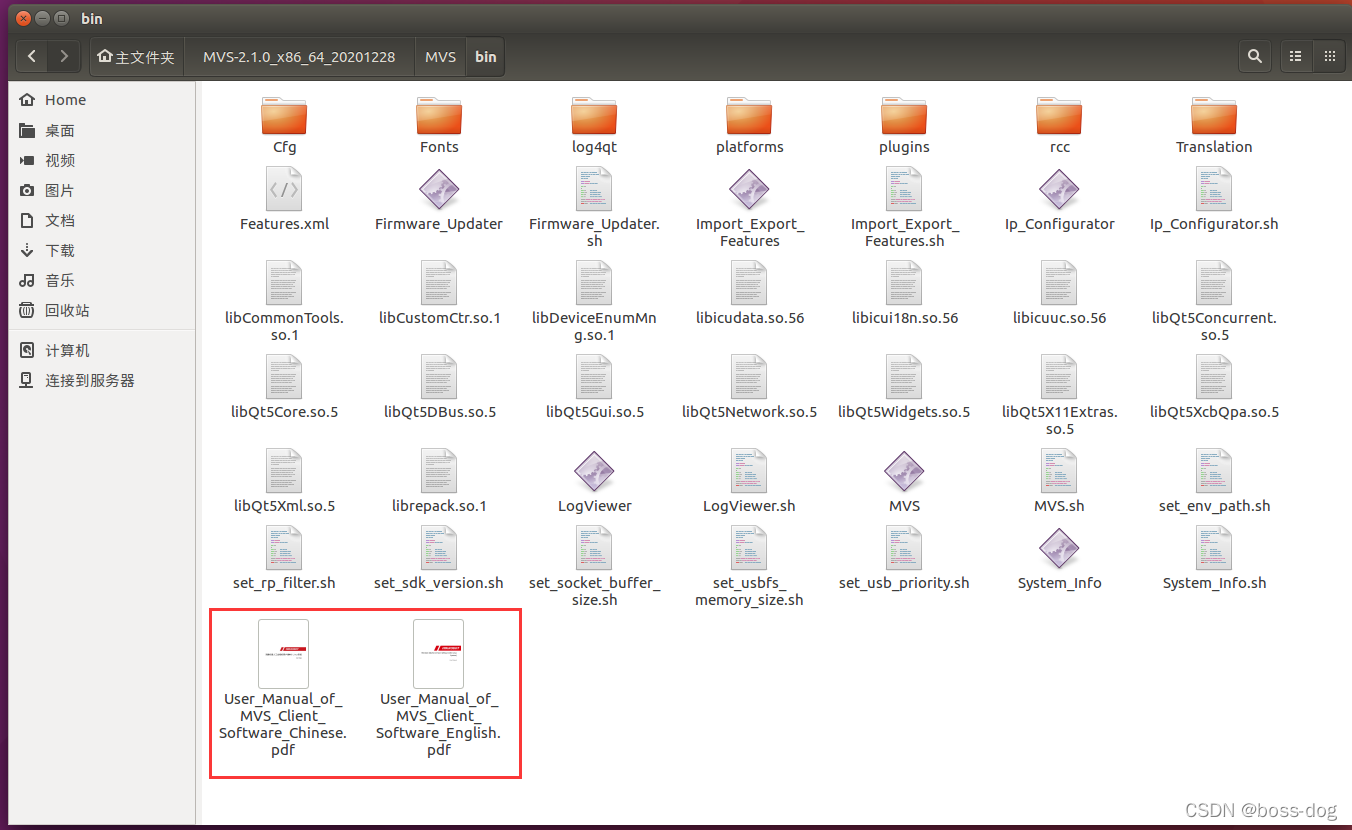Select the libQt5Concurrent.so.5 file name
This screenshot has height=830, width=1352.
click(x=1214, y=326)
